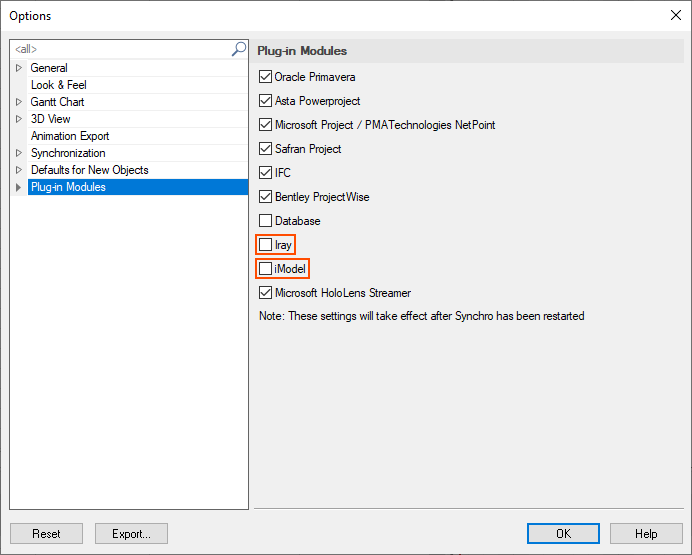Click the Export... button
The height and width of the screenshot is (555, 692).
tap(131, 533)
